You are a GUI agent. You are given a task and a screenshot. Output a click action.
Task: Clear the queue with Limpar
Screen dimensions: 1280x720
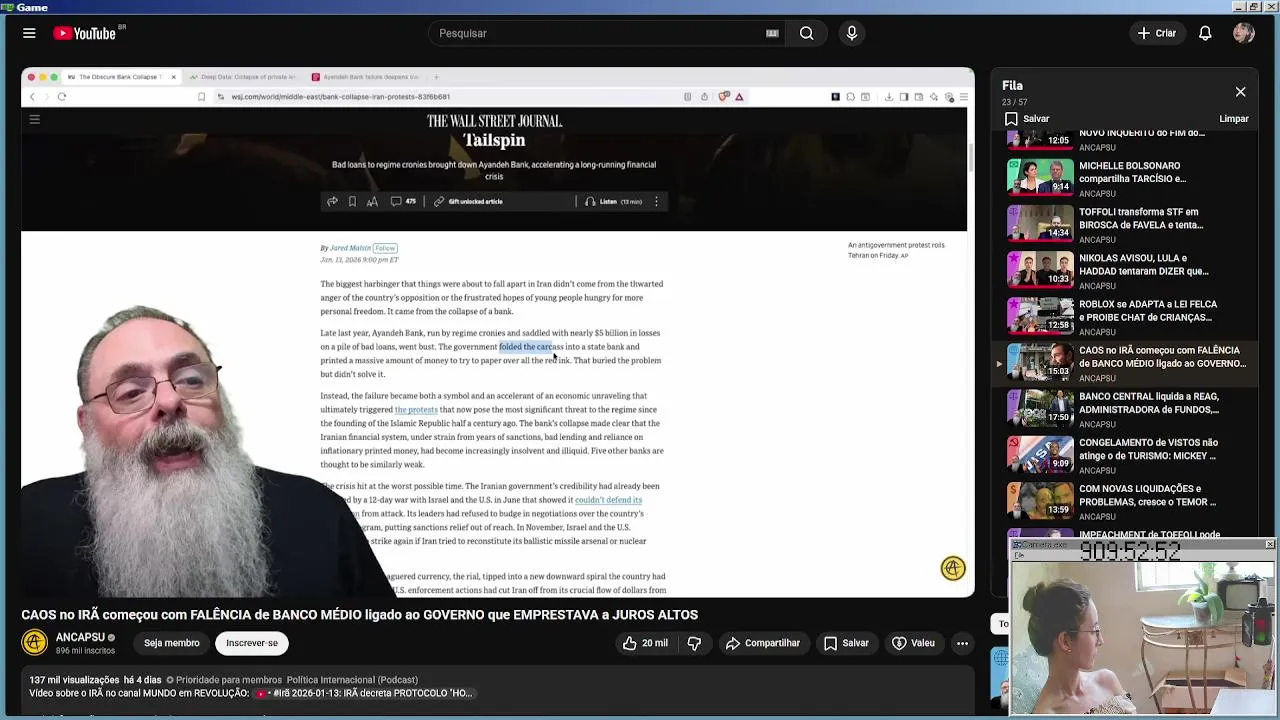[x=1234, y=119]
